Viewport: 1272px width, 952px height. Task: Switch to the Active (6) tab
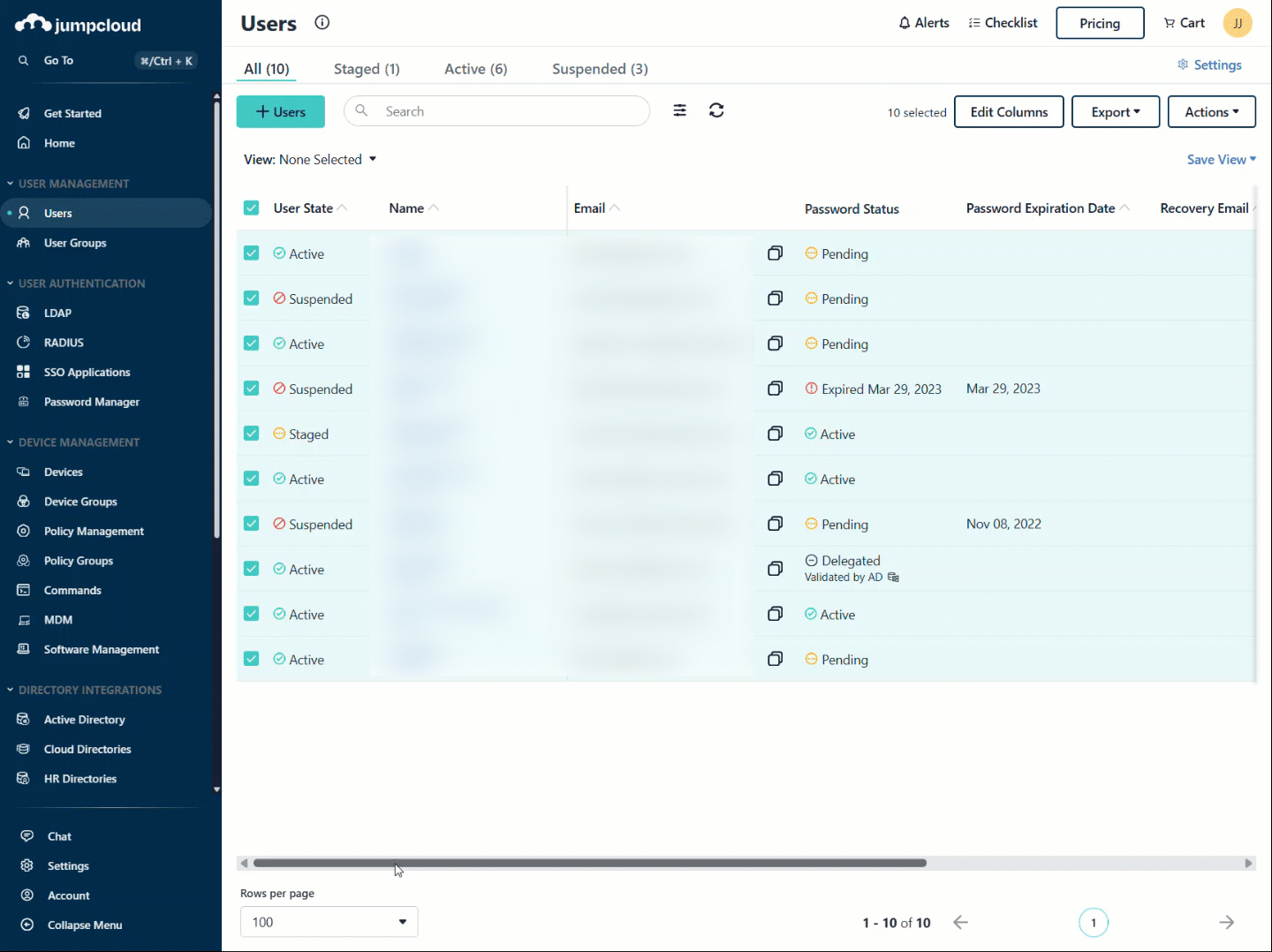coord(475,69)
